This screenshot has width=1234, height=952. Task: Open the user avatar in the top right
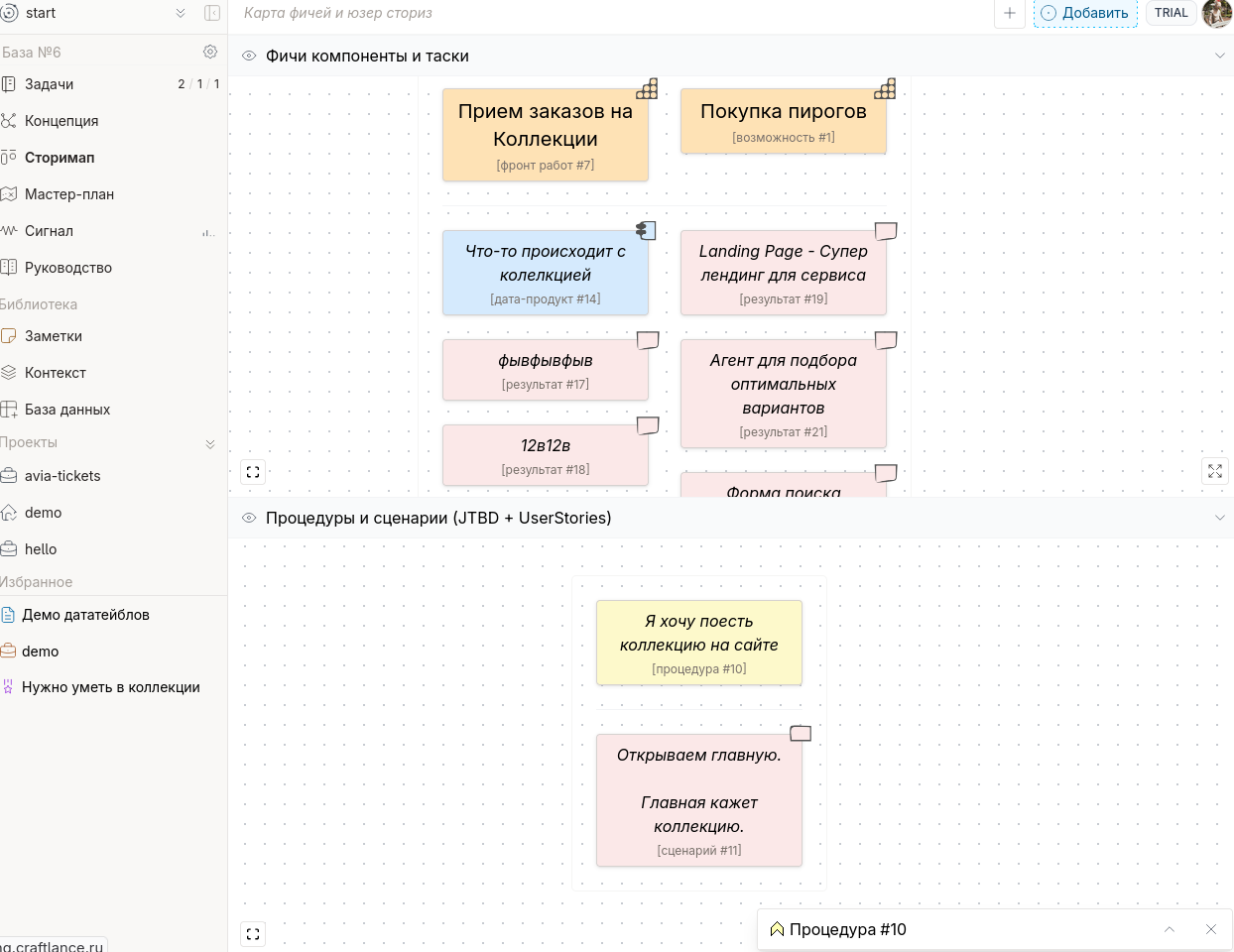[1217, 13]
